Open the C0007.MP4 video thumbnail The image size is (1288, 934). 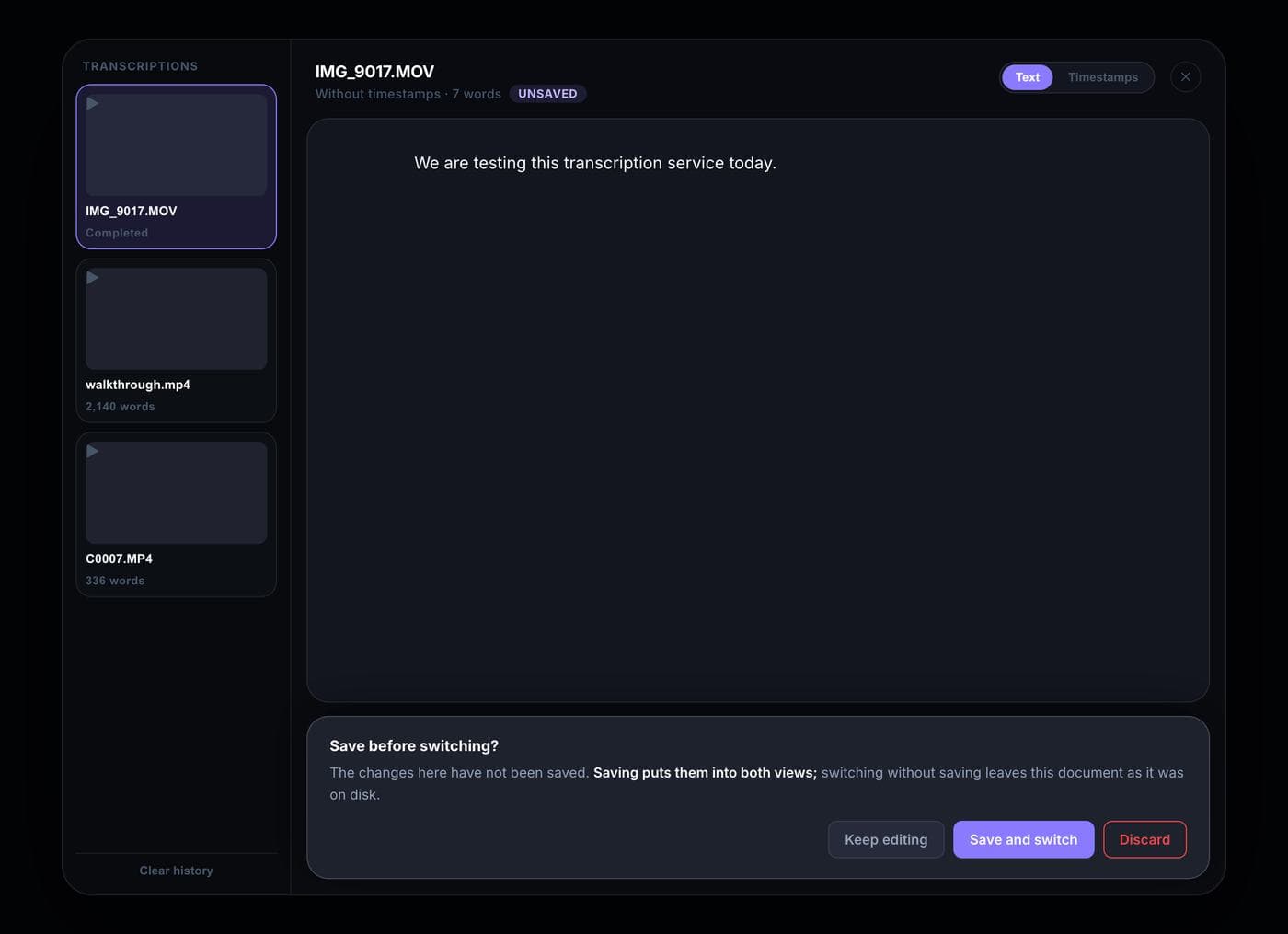point(176,492)
